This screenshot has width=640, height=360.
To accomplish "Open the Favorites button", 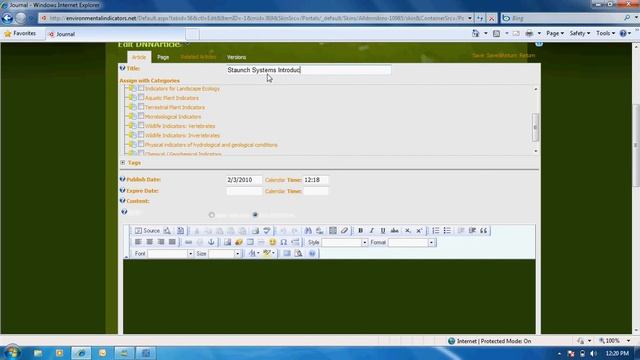I will tap(20, 33).
